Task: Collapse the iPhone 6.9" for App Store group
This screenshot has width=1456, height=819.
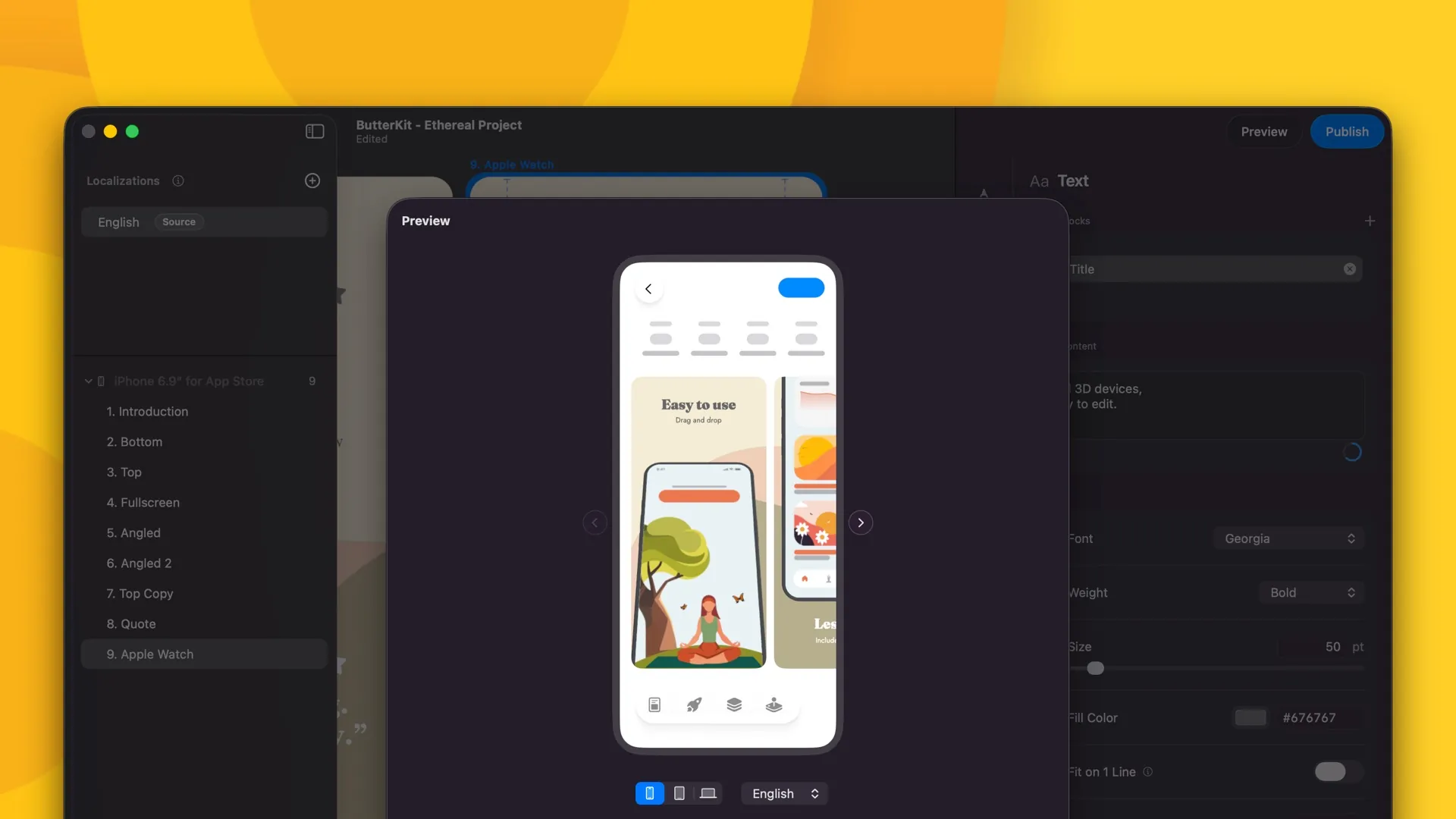Action: click(88, 381)
